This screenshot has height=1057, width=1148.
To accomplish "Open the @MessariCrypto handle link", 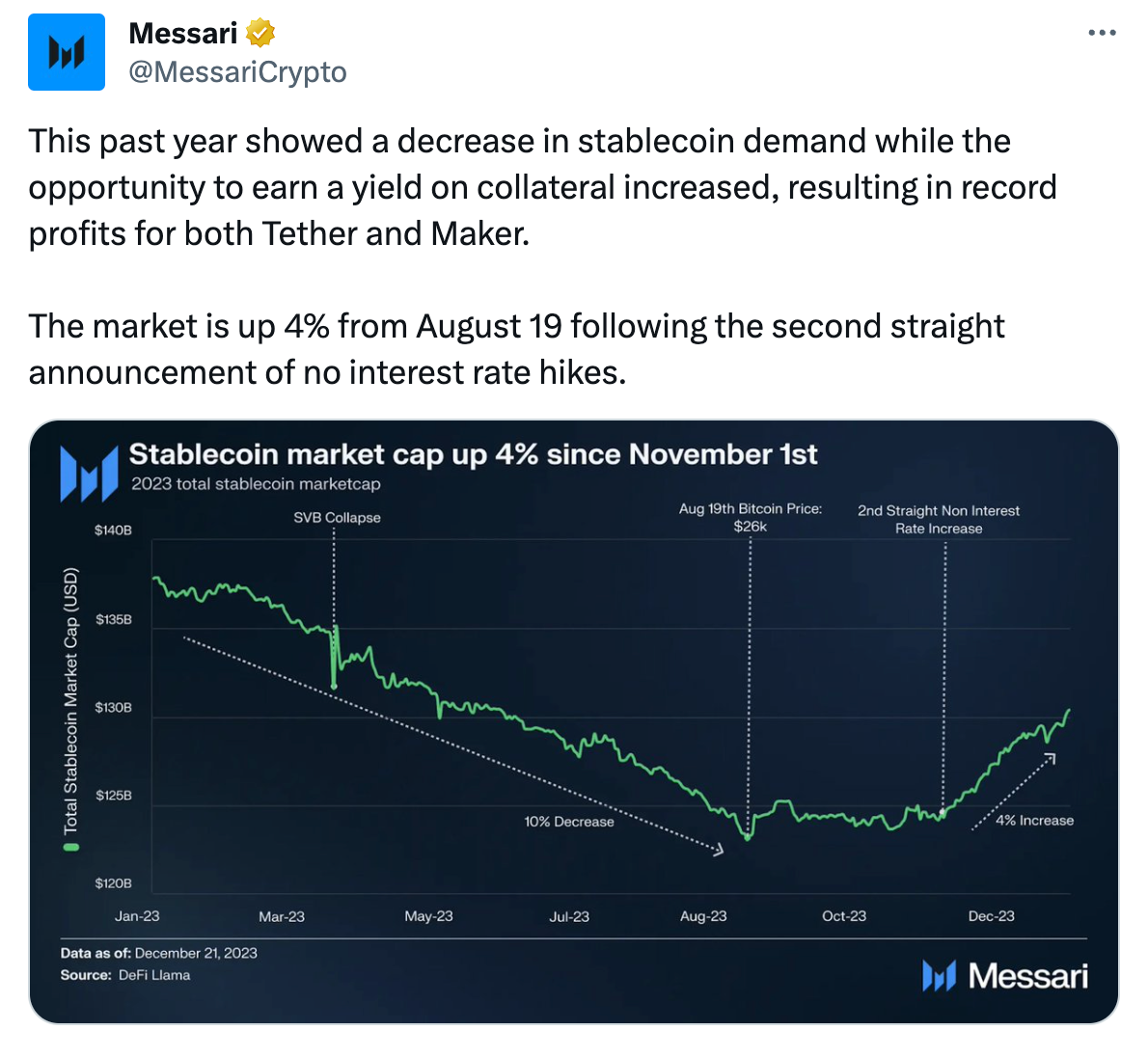I will (238, 71).
